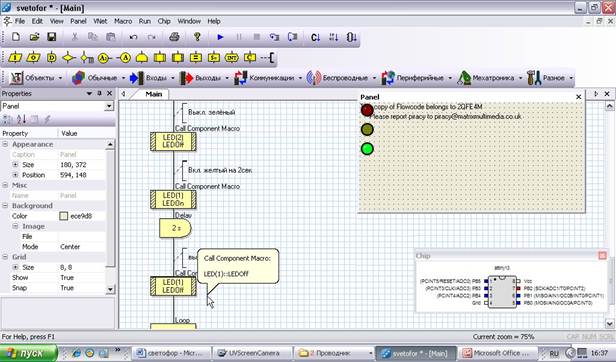Image resolution: width=616 pixels, height=362 pixels.
Task: Compile flowchart to C code
Action: 315,37
